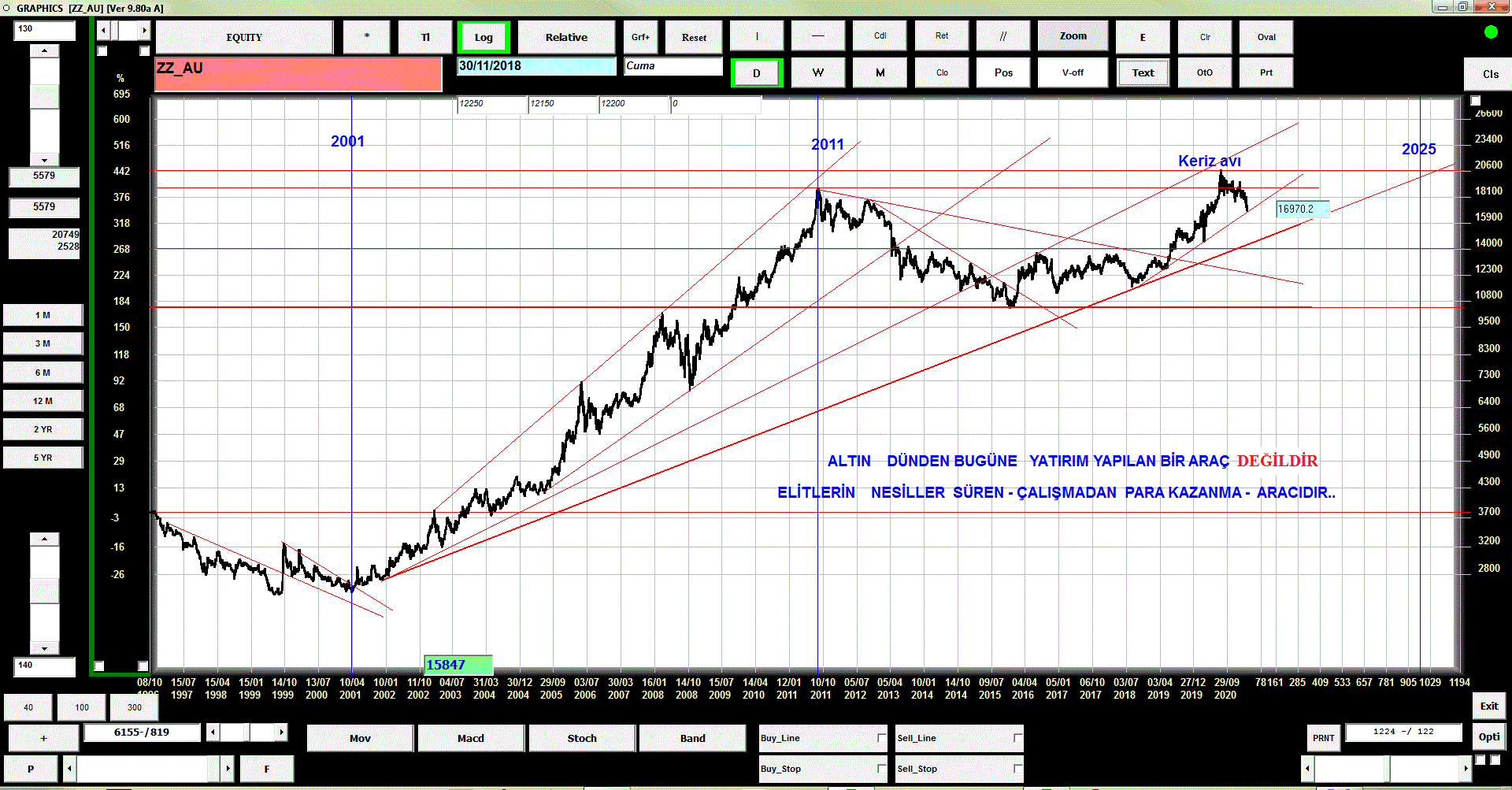This screenshot has width=1512, height=790.
Task: Select the horizontal line drawing tool button
Action: click(x=818, y=36)
